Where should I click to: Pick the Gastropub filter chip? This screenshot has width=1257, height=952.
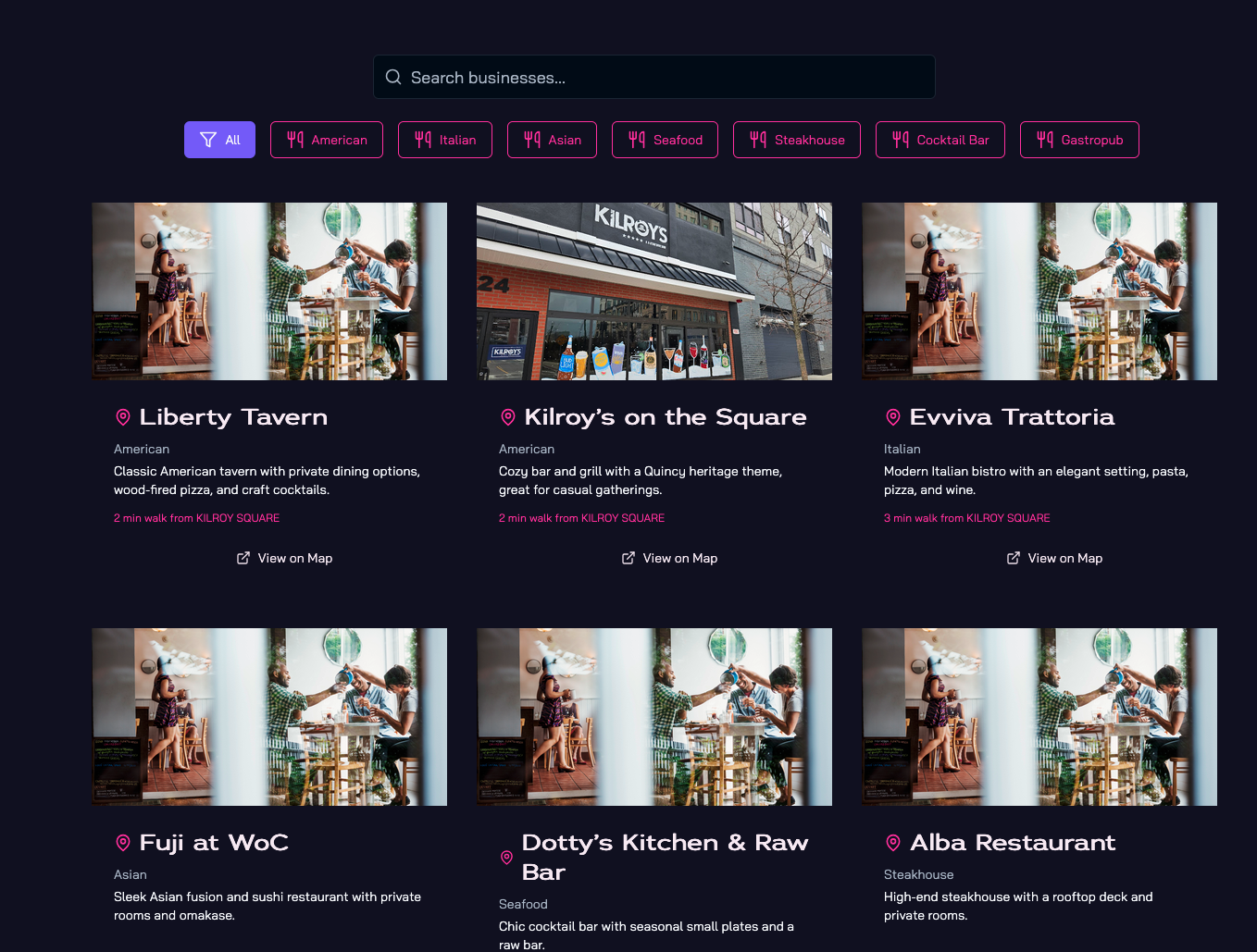click(x=1078, y=140)
